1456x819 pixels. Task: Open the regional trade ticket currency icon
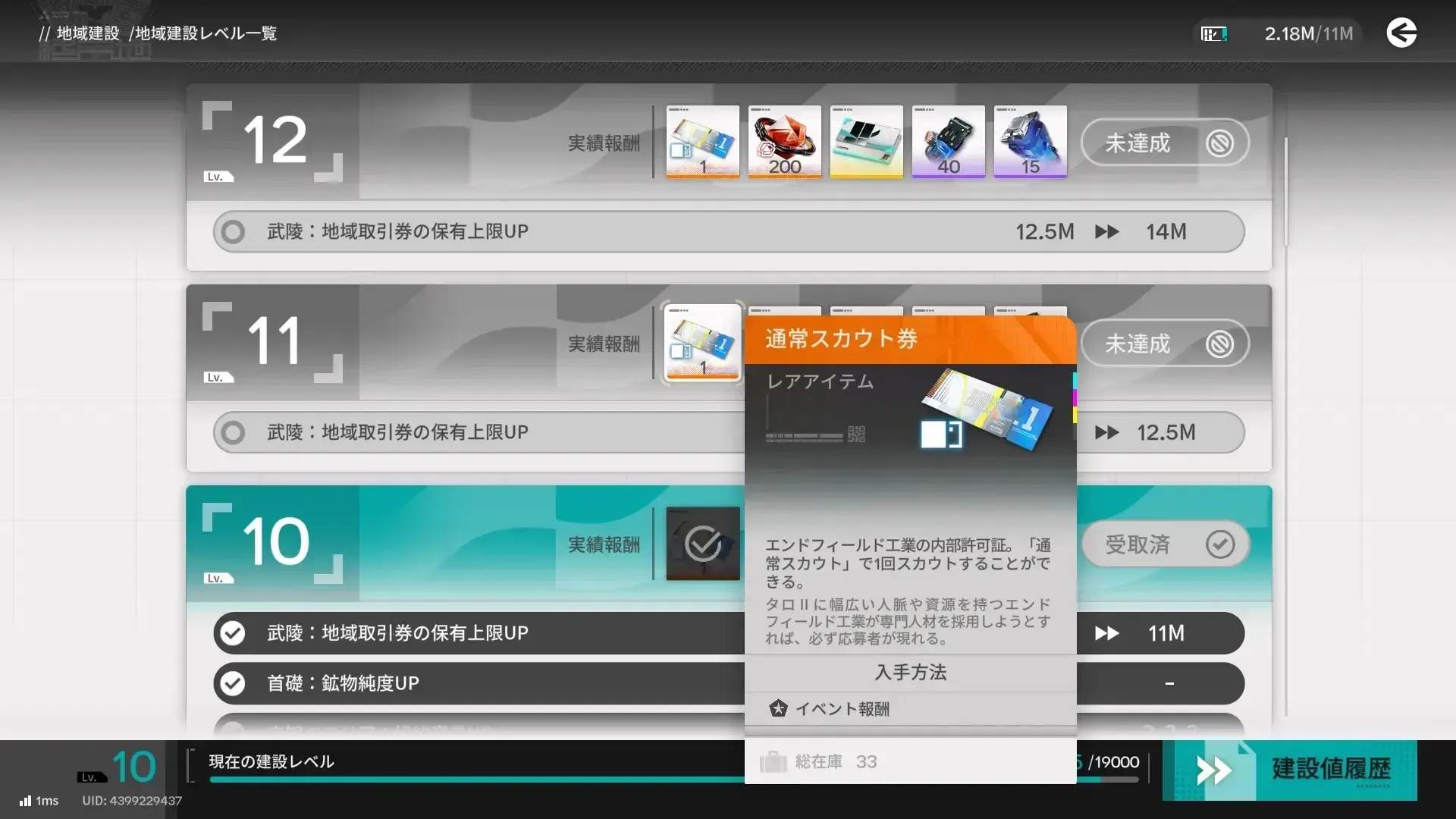pyautogui.click(x=1214, y=34)
